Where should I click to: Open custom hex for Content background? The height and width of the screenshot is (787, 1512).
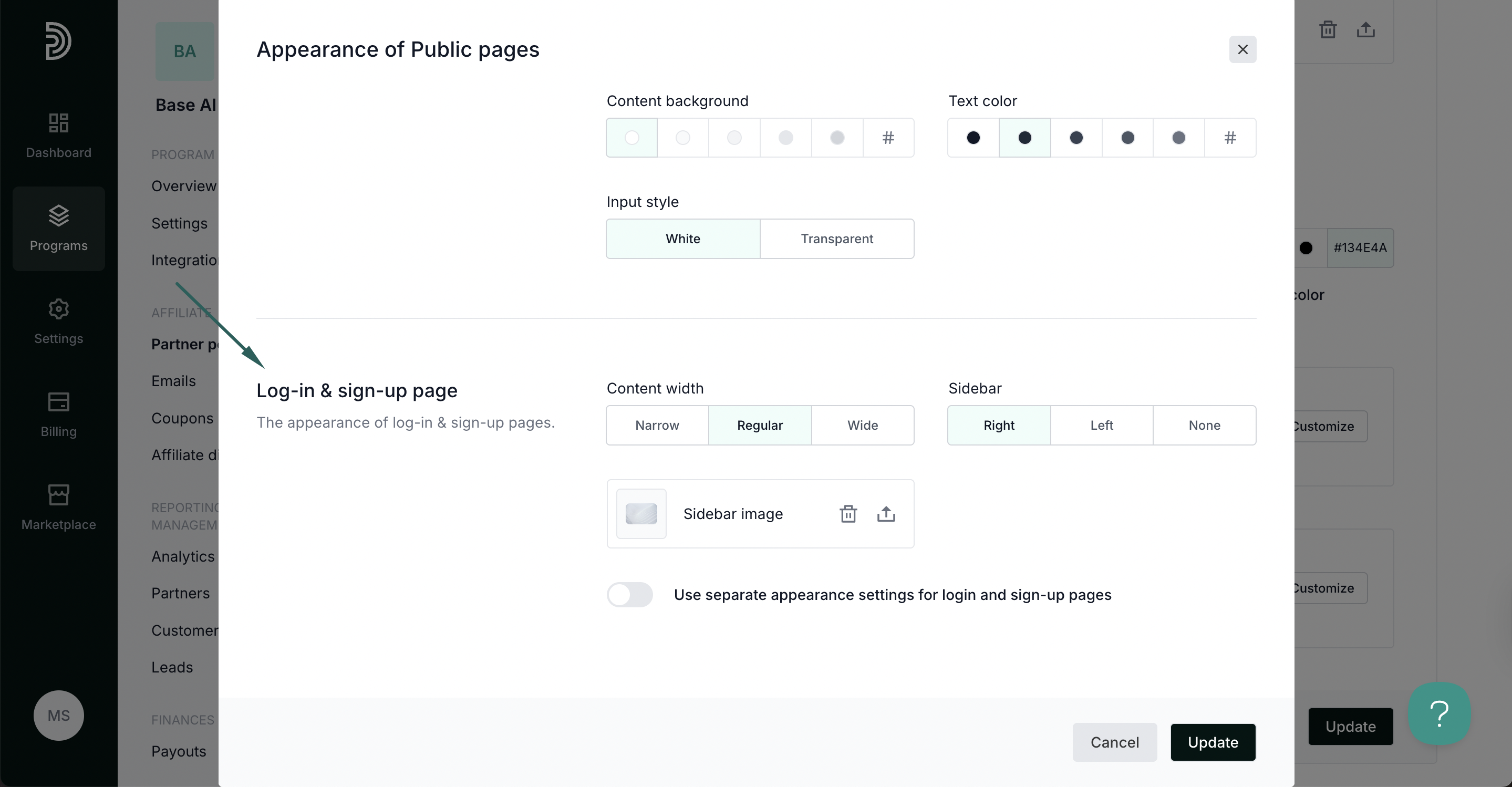(x=888, y=138)
